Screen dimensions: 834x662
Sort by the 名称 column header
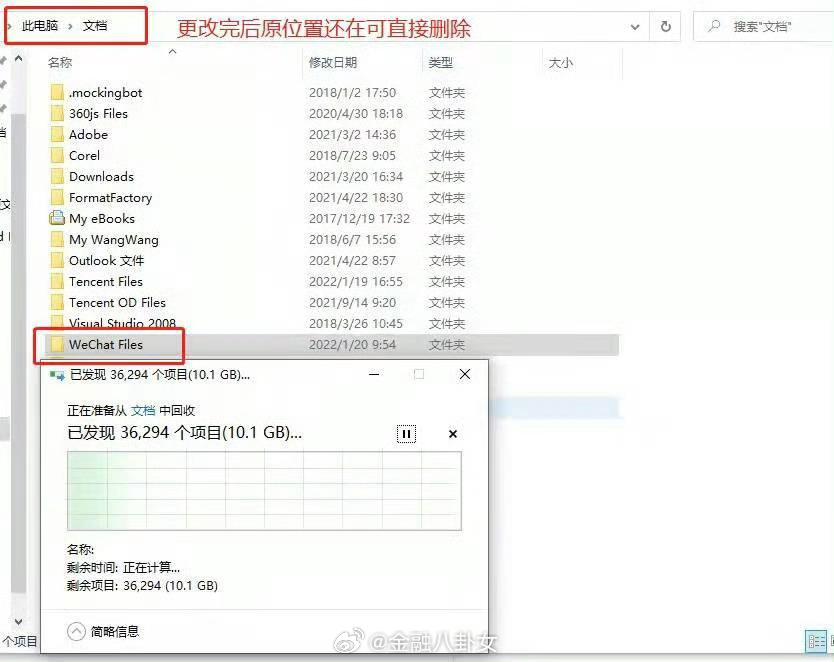pyautogui.click(x=60, y=63)
